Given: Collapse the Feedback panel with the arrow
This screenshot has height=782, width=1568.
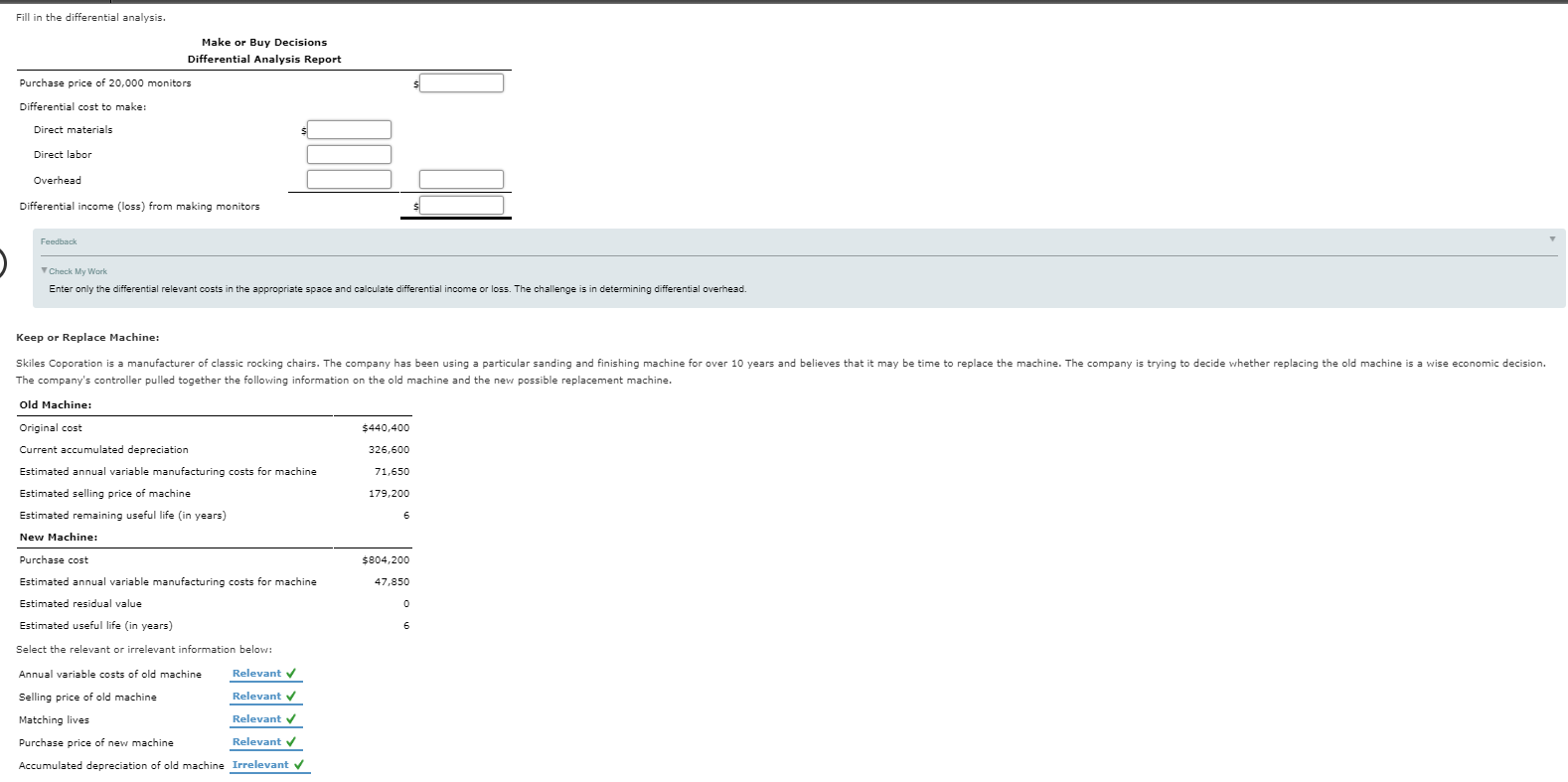Looking at the screenshot, I should point(1552,238).
